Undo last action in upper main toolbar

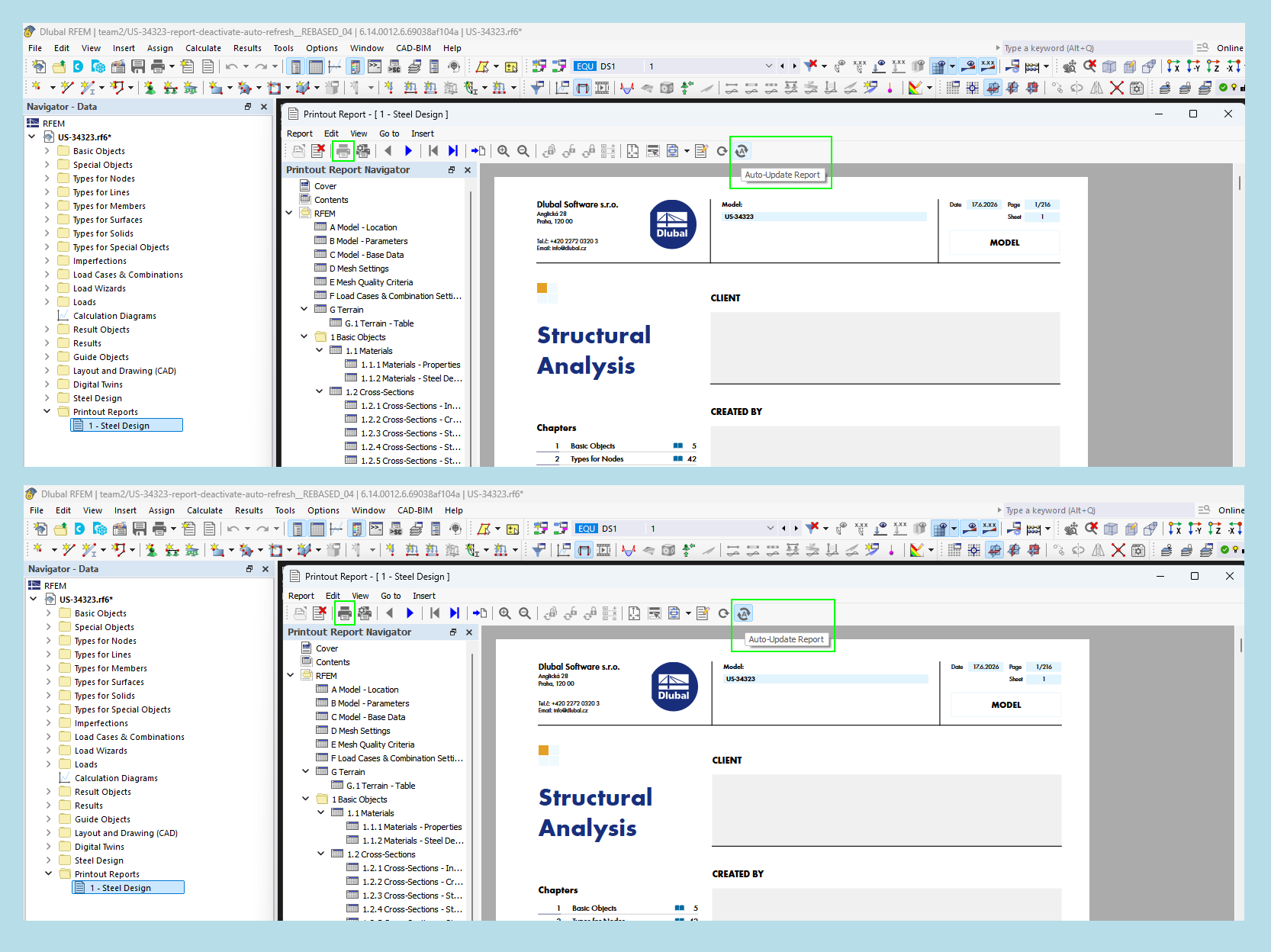click(232, 66)
